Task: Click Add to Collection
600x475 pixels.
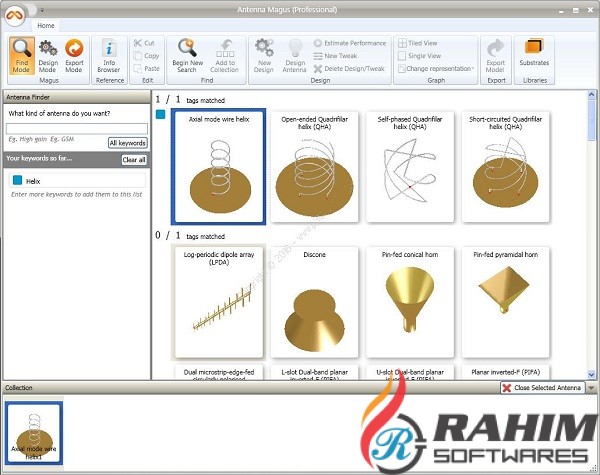Action: 225,56
